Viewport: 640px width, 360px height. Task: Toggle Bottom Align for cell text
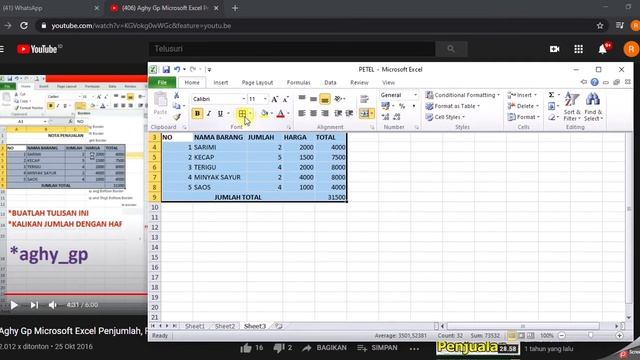[x=325, y=98]
